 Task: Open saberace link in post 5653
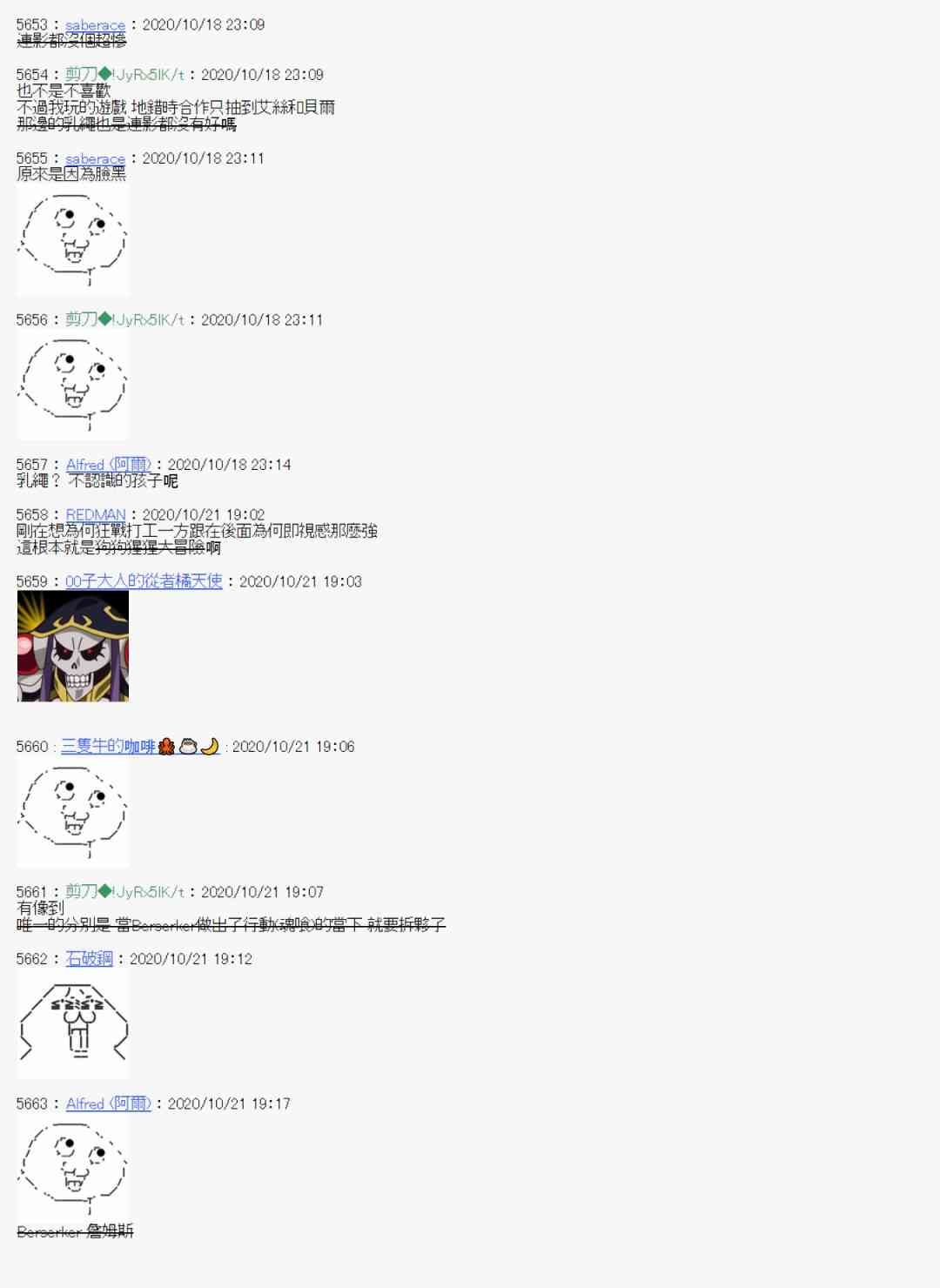tap(95, 25)
